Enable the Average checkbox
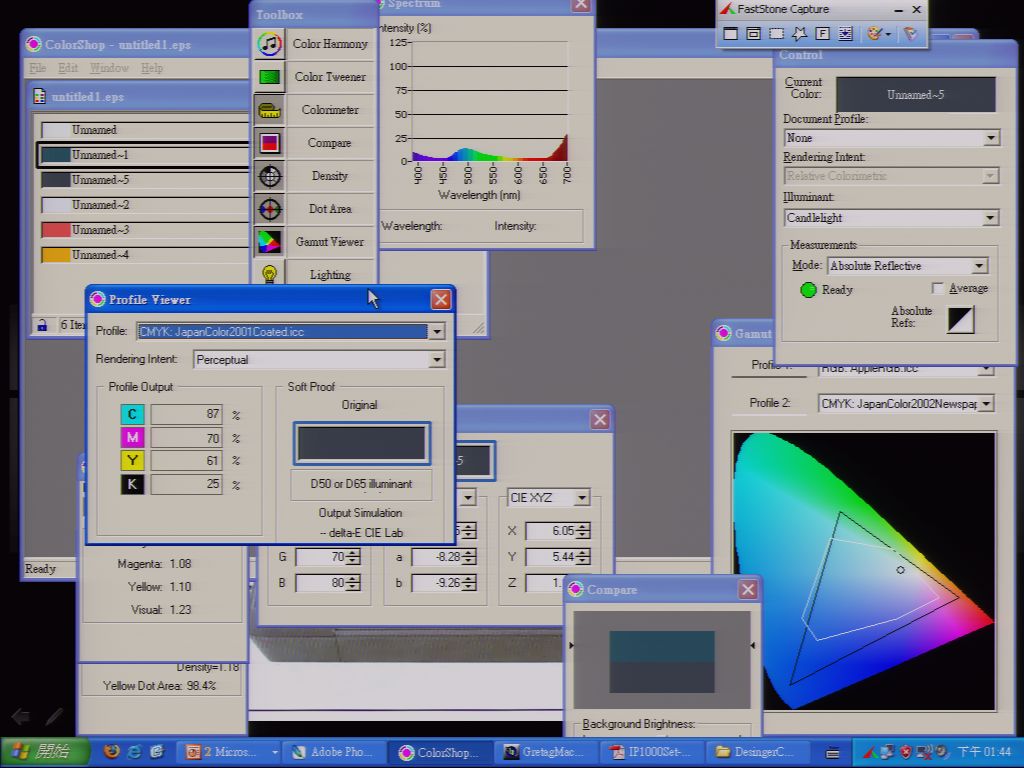The width and height of the screenshot is (1024, 768). click(x=937, y=288)
